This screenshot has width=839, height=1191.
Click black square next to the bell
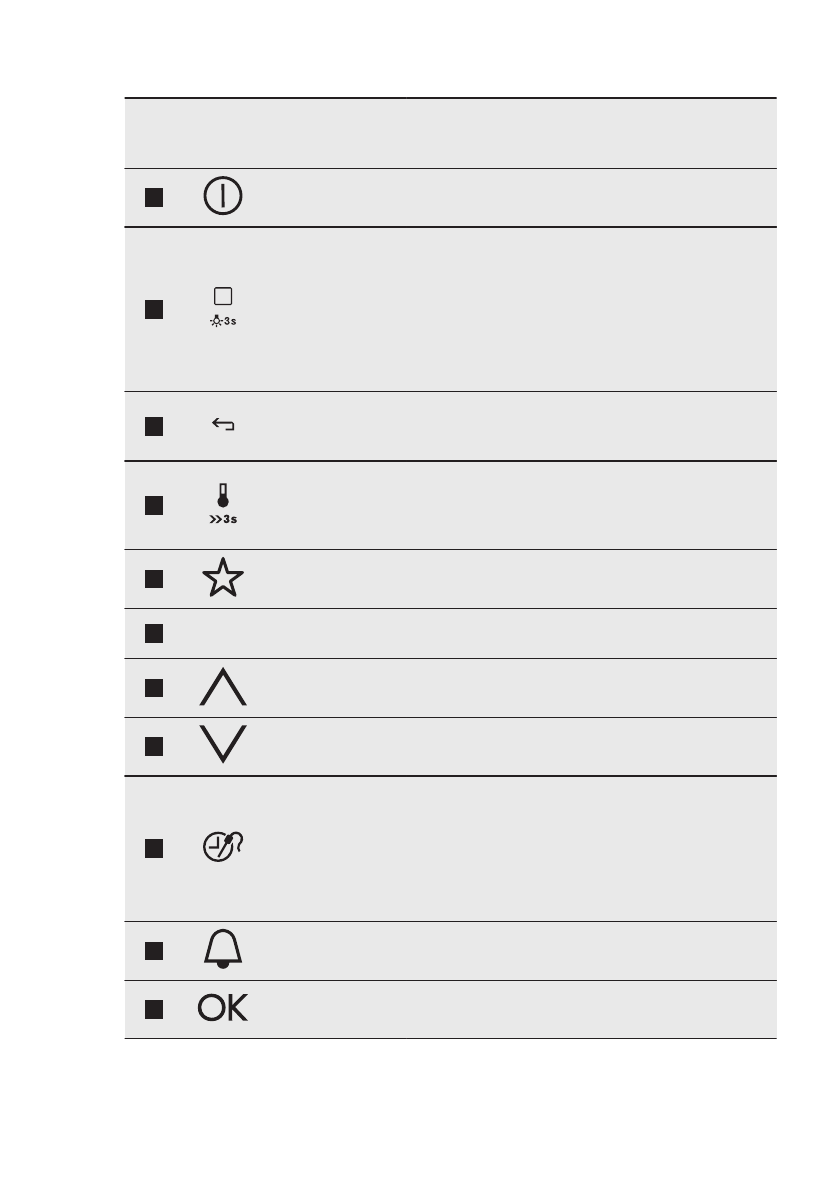coord(153,950)
